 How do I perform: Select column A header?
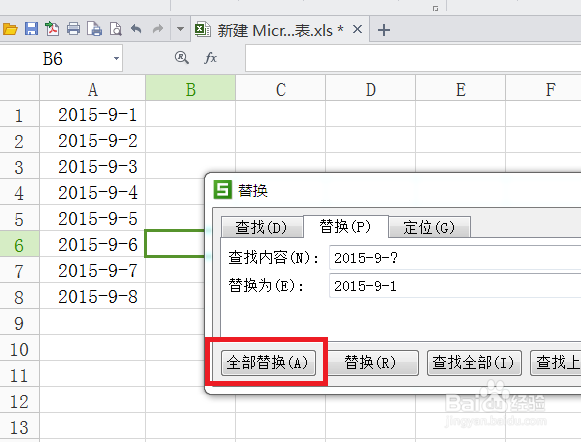pyautogui.click(x=93, y=89)
